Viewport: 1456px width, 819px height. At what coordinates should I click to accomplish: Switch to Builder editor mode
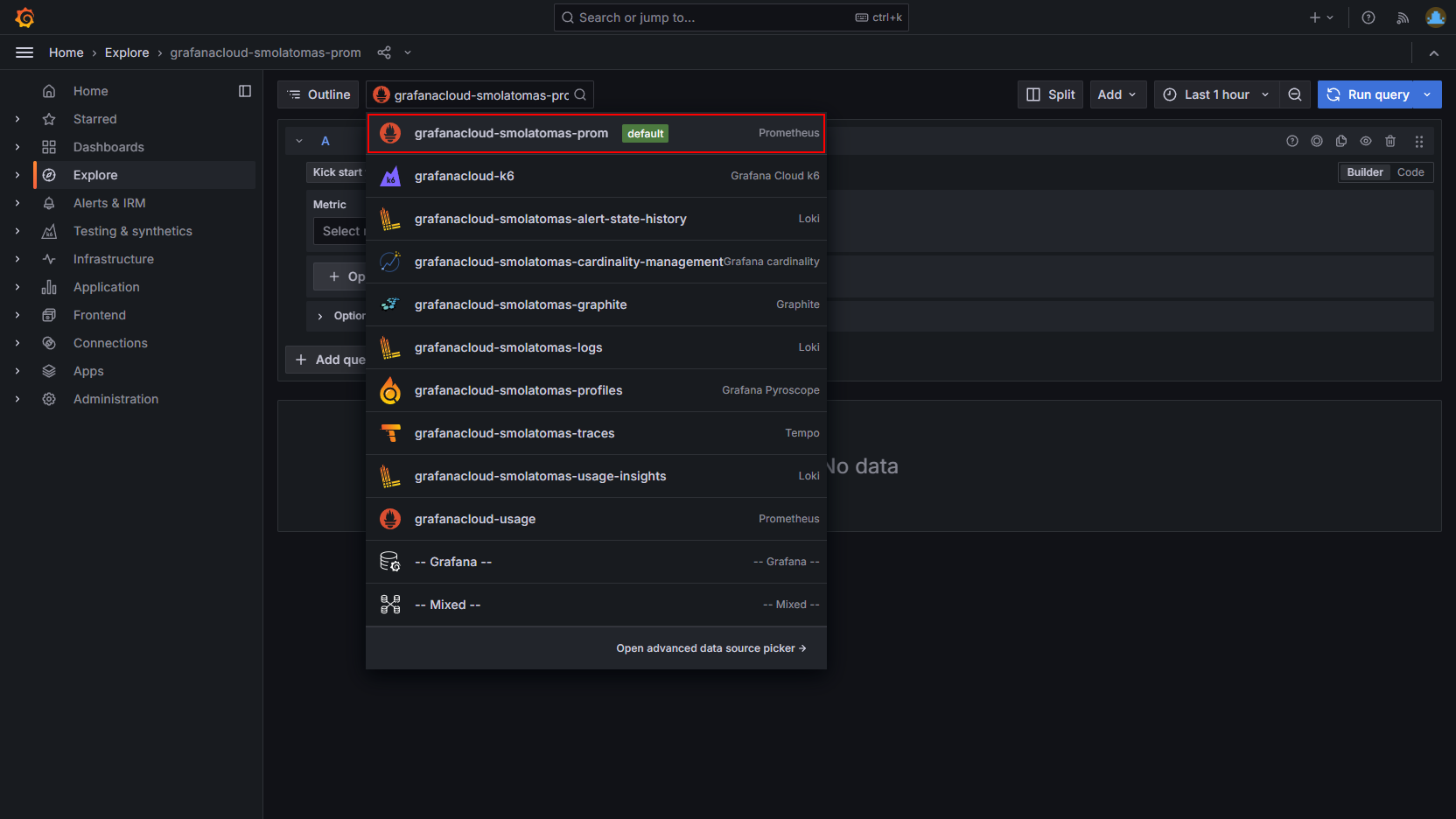[x=1365, y=172]
